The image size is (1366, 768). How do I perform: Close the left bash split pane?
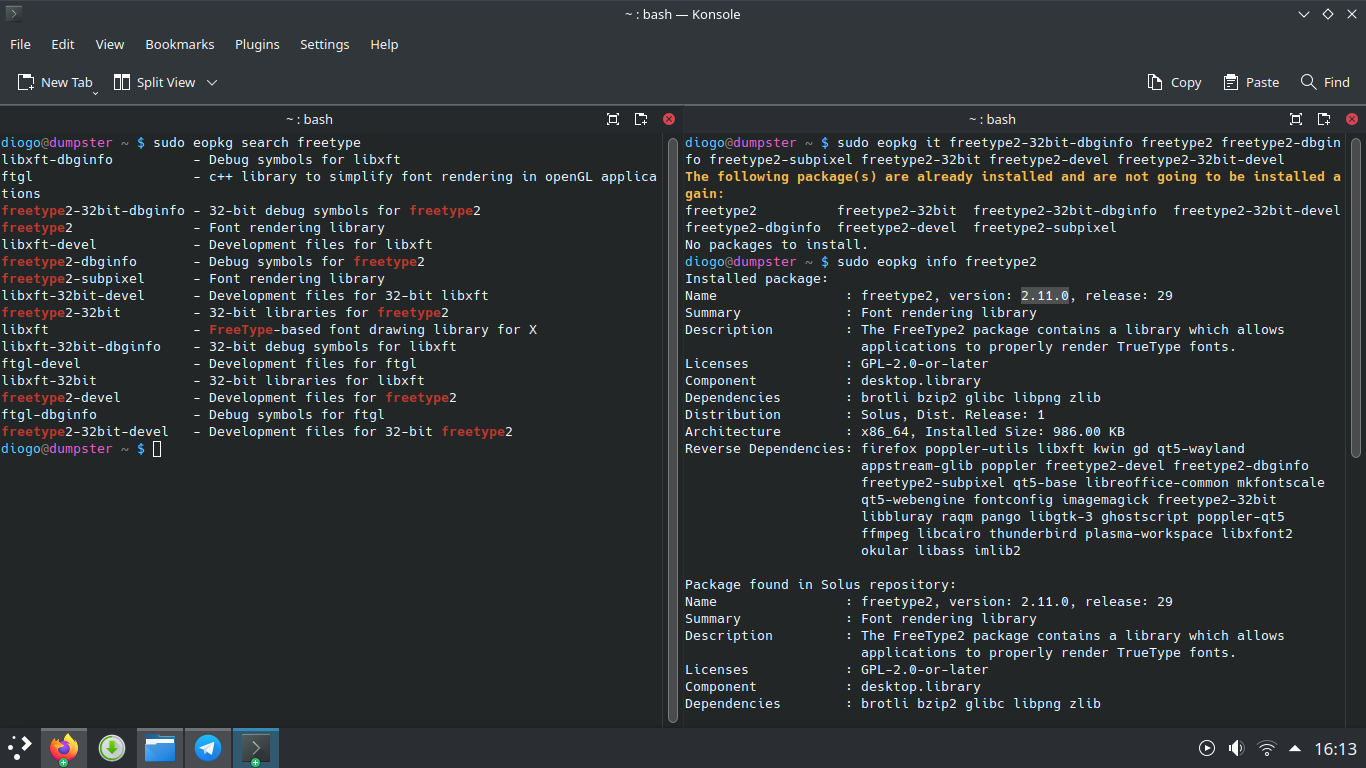669,119
